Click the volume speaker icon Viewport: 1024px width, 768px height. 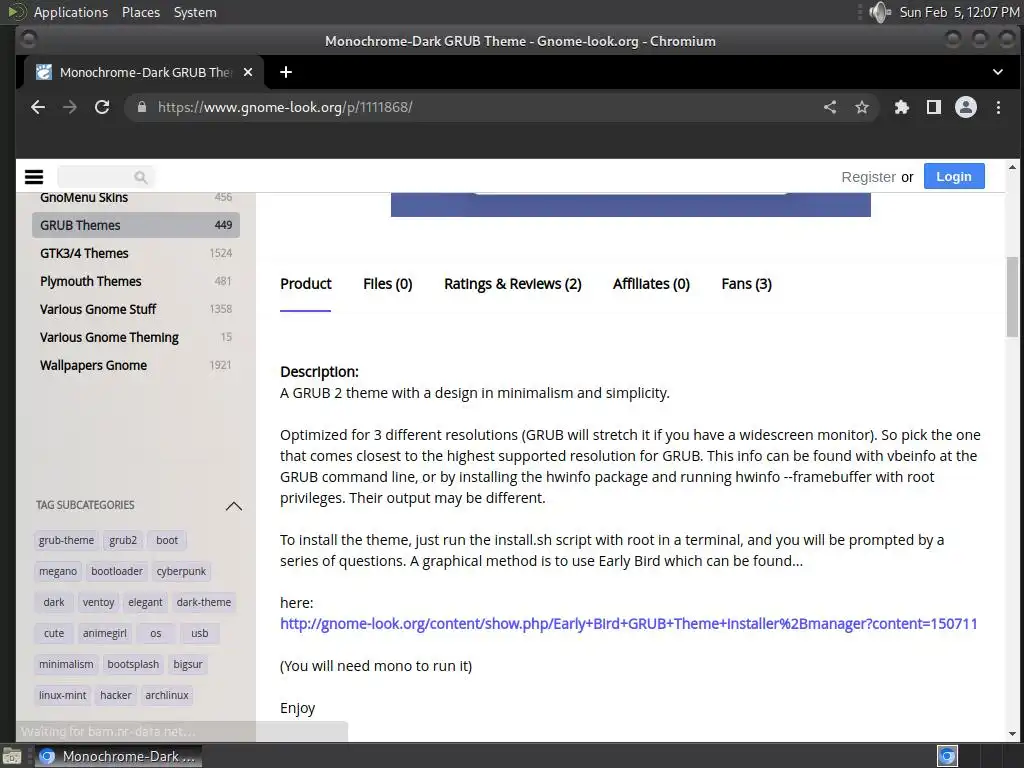[880, 12]
